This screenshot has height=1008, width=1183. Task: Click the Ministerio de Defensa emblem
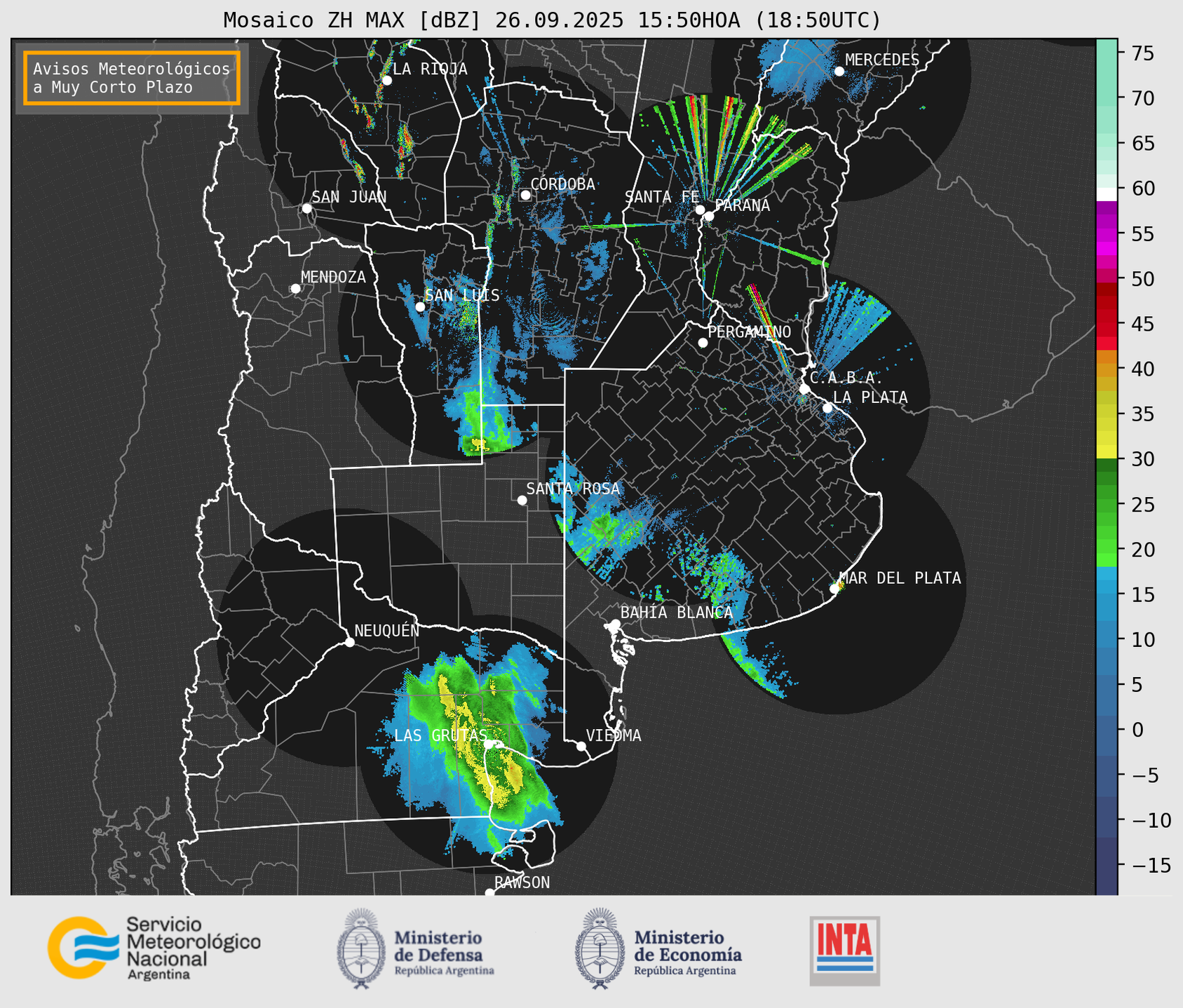click(361, 948)
